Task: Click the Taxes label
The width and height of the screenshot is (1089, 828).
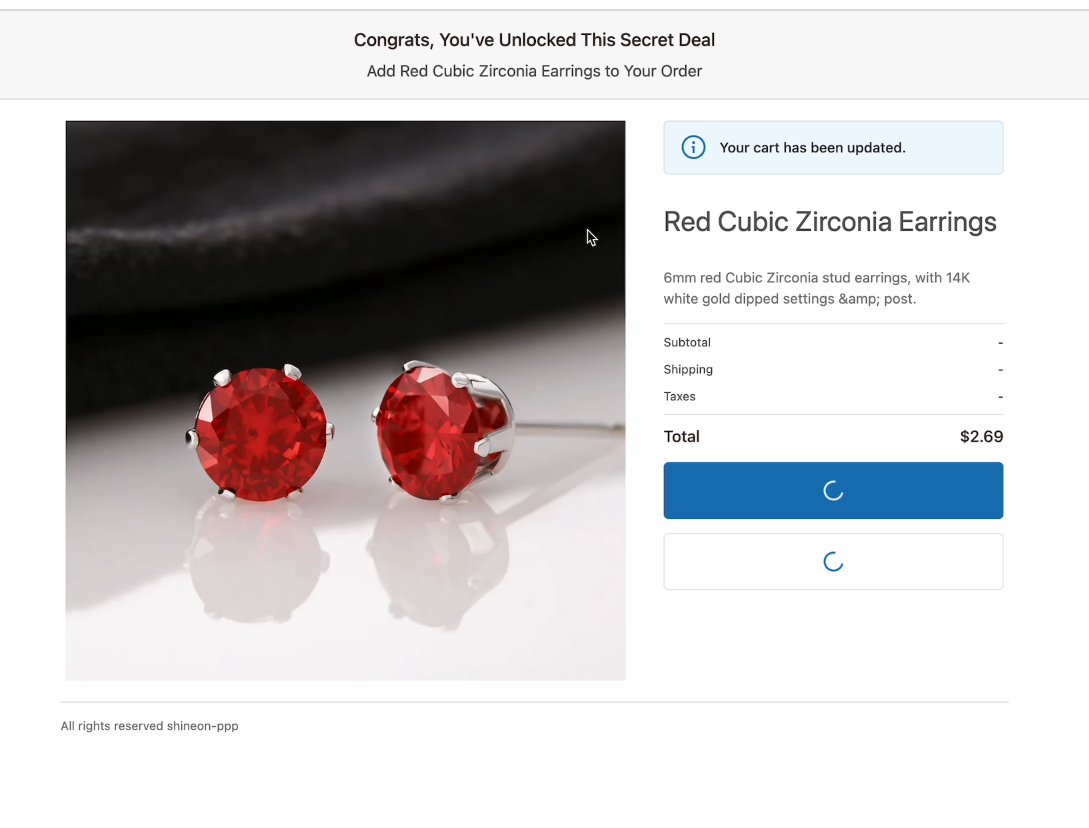Action: pyautogui.click(x=679, y=397)
